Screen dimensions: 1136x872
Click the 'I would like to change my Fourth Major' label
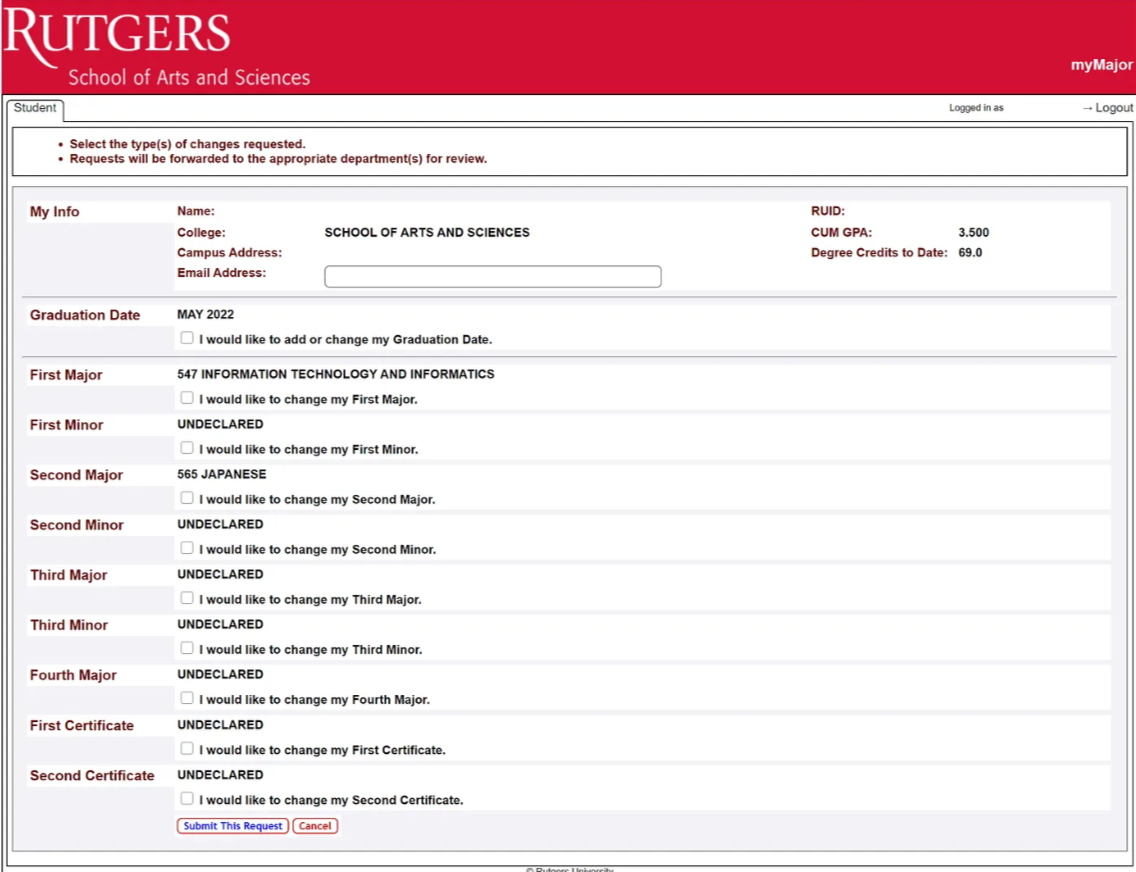314,700
